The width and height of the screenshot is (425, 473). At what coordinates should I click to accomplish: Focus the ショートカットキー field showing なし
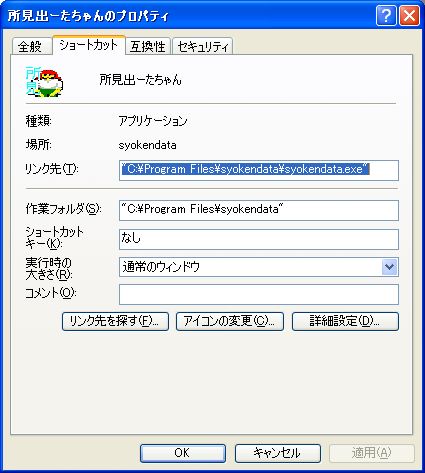(x=259, y=239)
